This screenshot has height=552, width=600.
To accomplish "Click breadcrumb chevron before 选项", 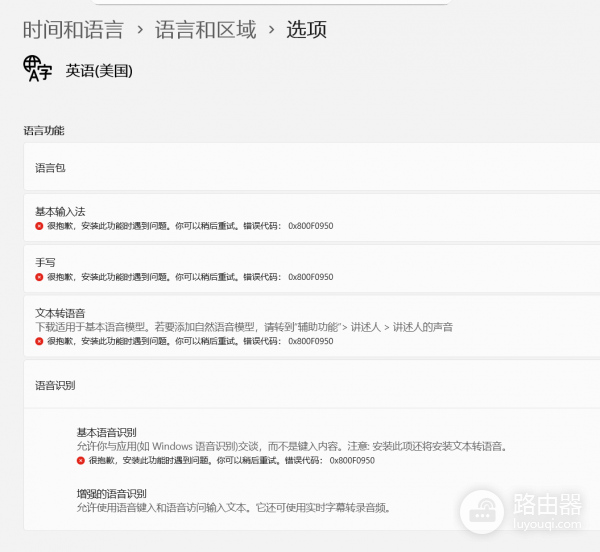I will point(272,30).
